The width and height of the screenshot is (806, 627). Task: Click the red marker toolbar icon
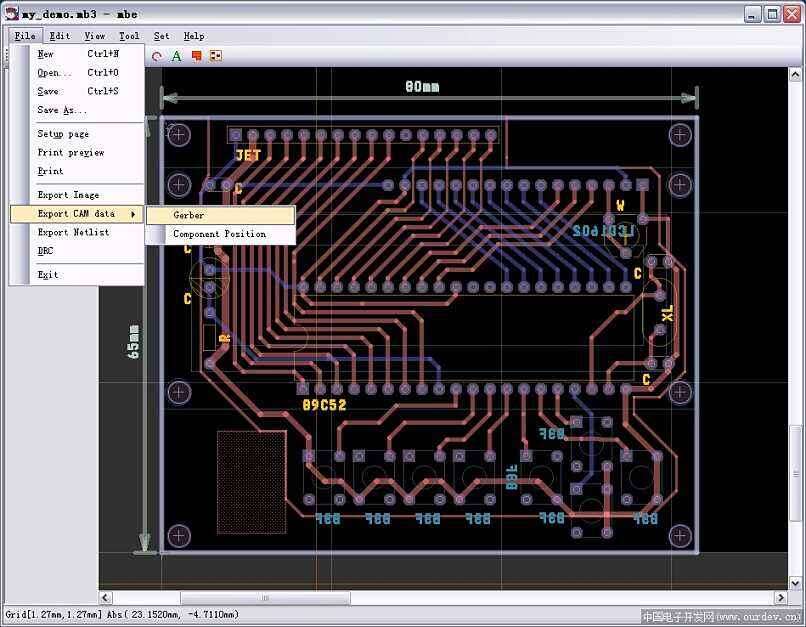tap(197, 56)
